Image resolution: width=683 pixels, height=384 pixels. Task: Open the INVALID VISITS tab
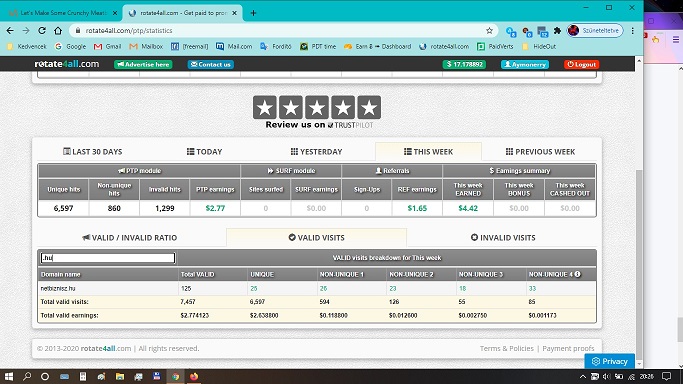[503, 238]
